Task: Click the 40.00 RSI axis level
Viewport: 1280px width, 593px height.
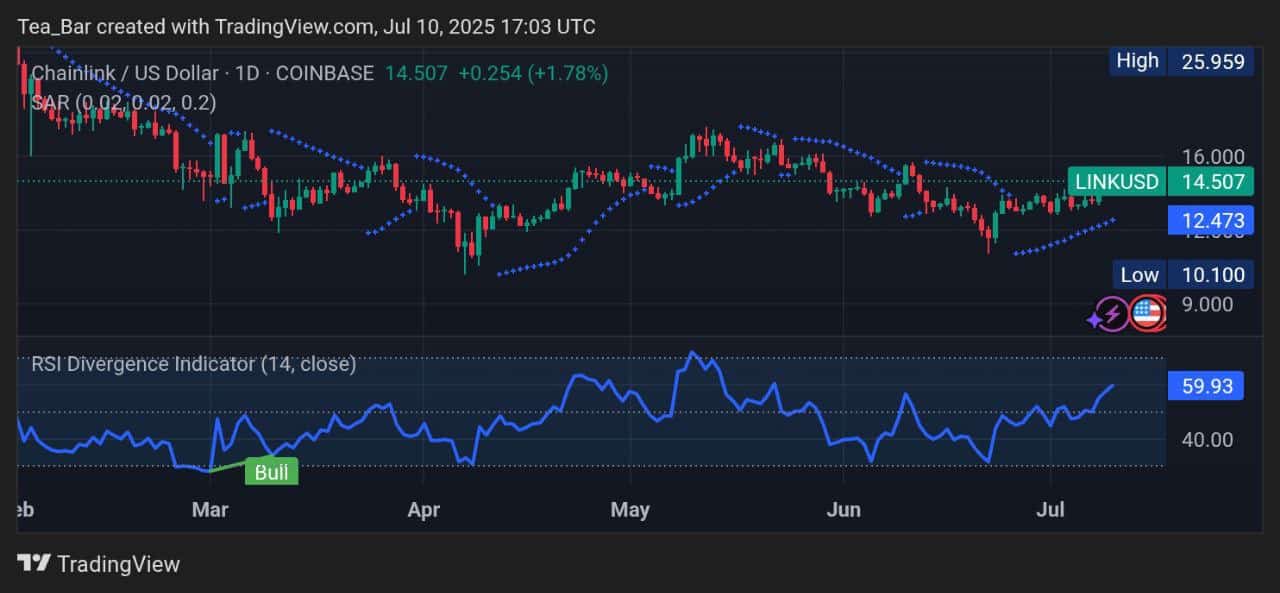Action: pyautogui.click(x=1207, y=439)
